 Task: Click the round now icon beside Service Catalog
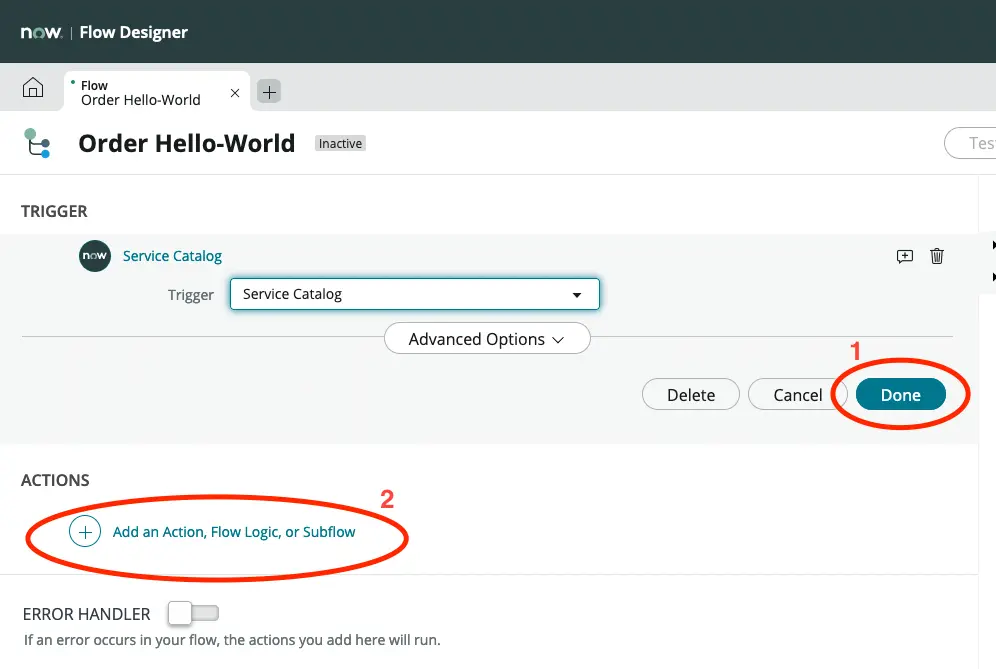pos(94,256)
